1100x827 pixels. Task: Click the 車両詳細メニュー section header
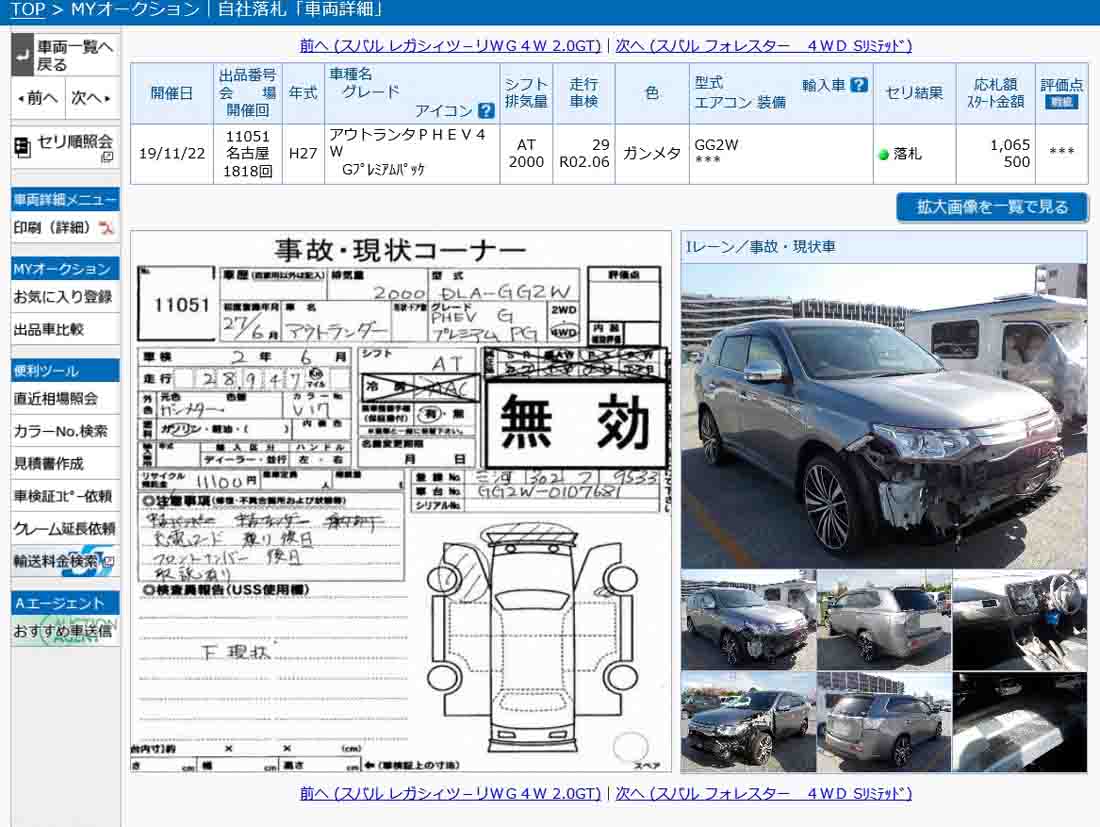(65, 200)
